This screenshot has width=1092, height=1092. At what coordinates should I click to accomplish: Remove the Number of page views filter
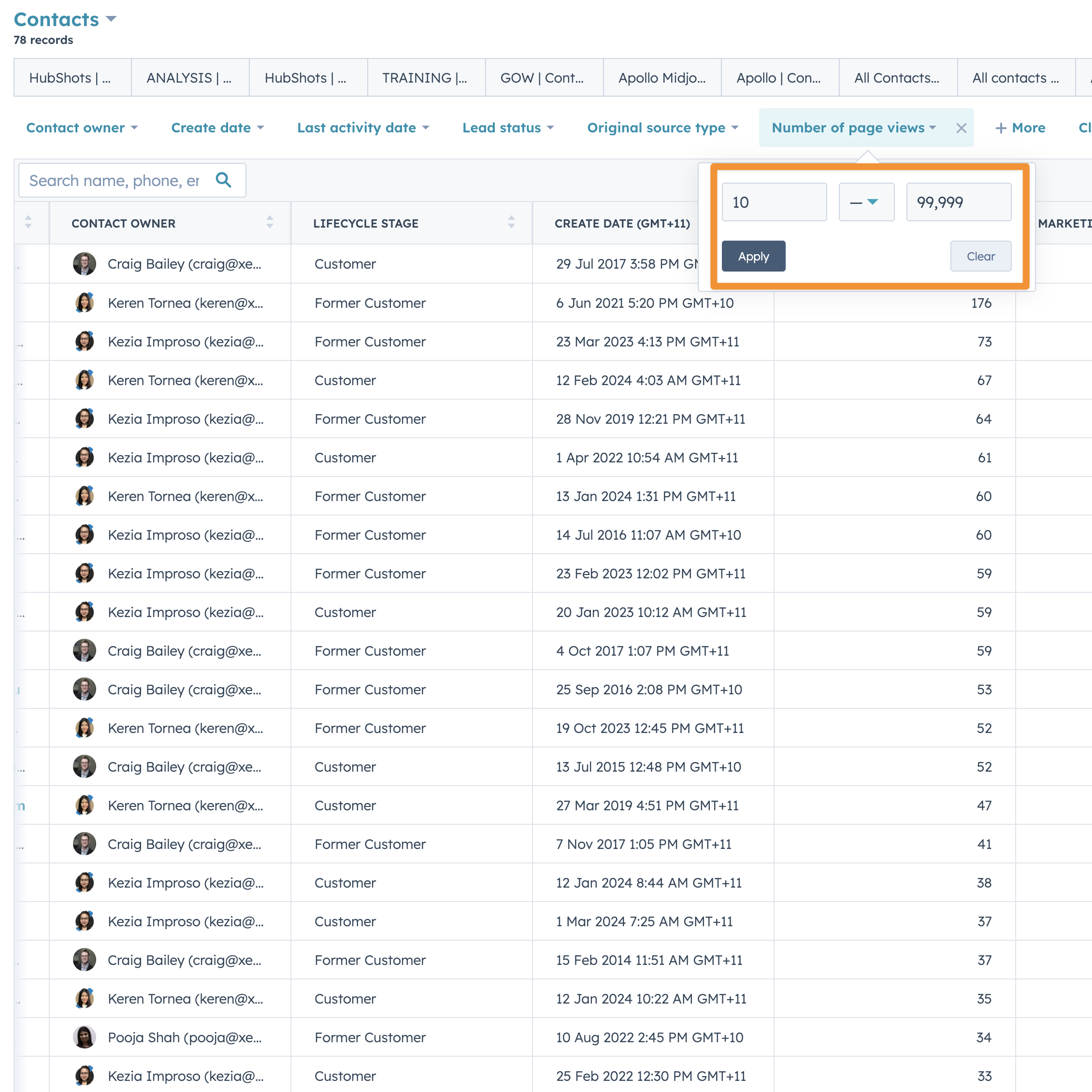[961, 129]
